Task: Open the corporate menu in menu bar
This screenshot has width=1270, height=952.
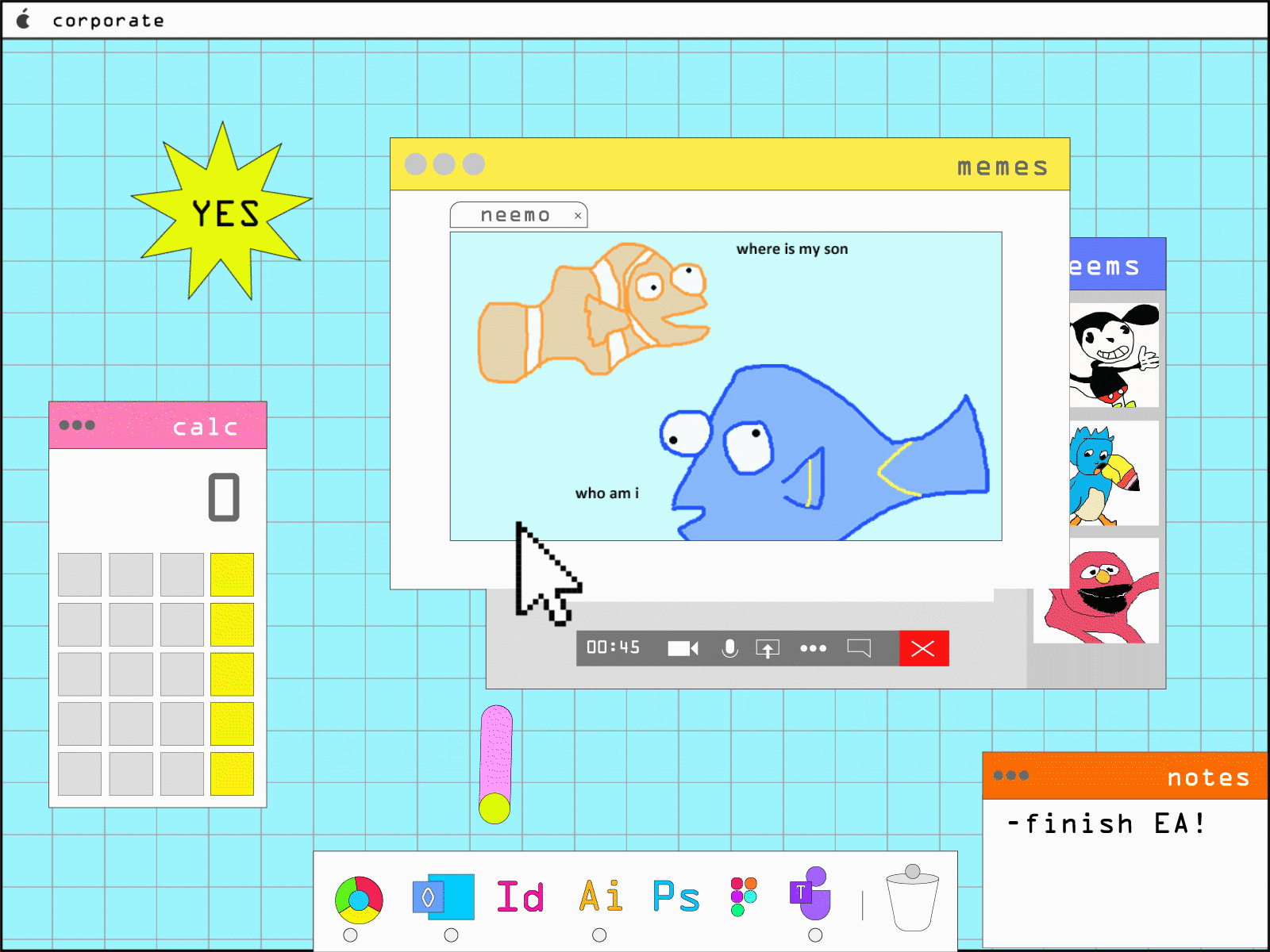Action: point(109,21)
